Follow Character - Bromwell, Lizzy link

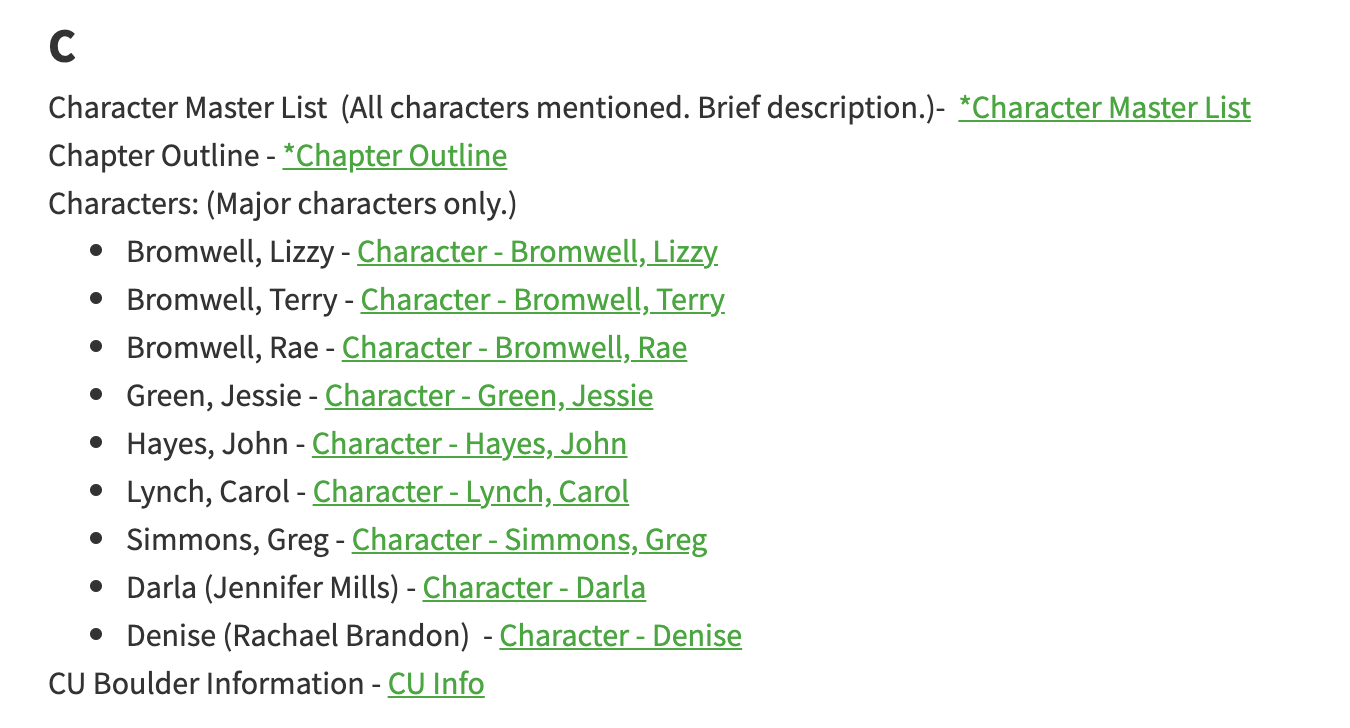pos(537,251)
